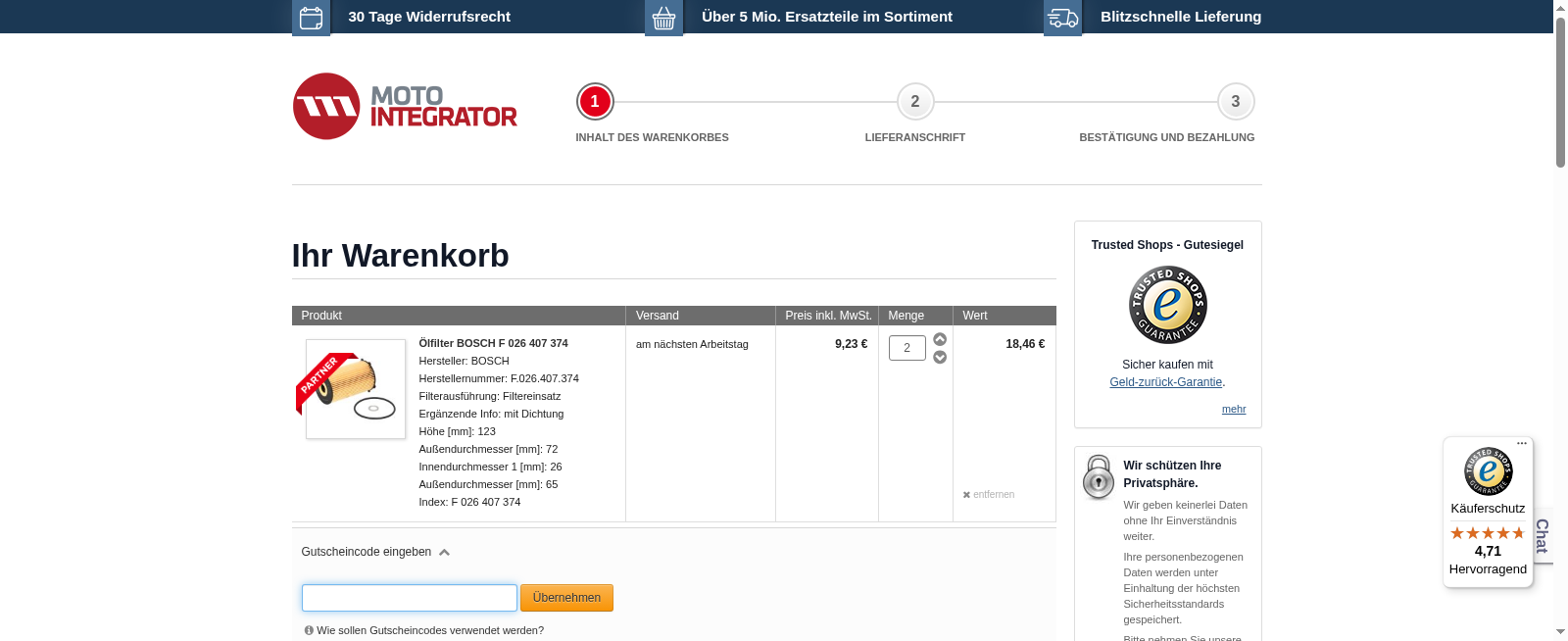This screenshot has width=1568, height=641.
Task: Click the Ölfilter BOSCH product thumbnail
Action: tap(355, 388)
